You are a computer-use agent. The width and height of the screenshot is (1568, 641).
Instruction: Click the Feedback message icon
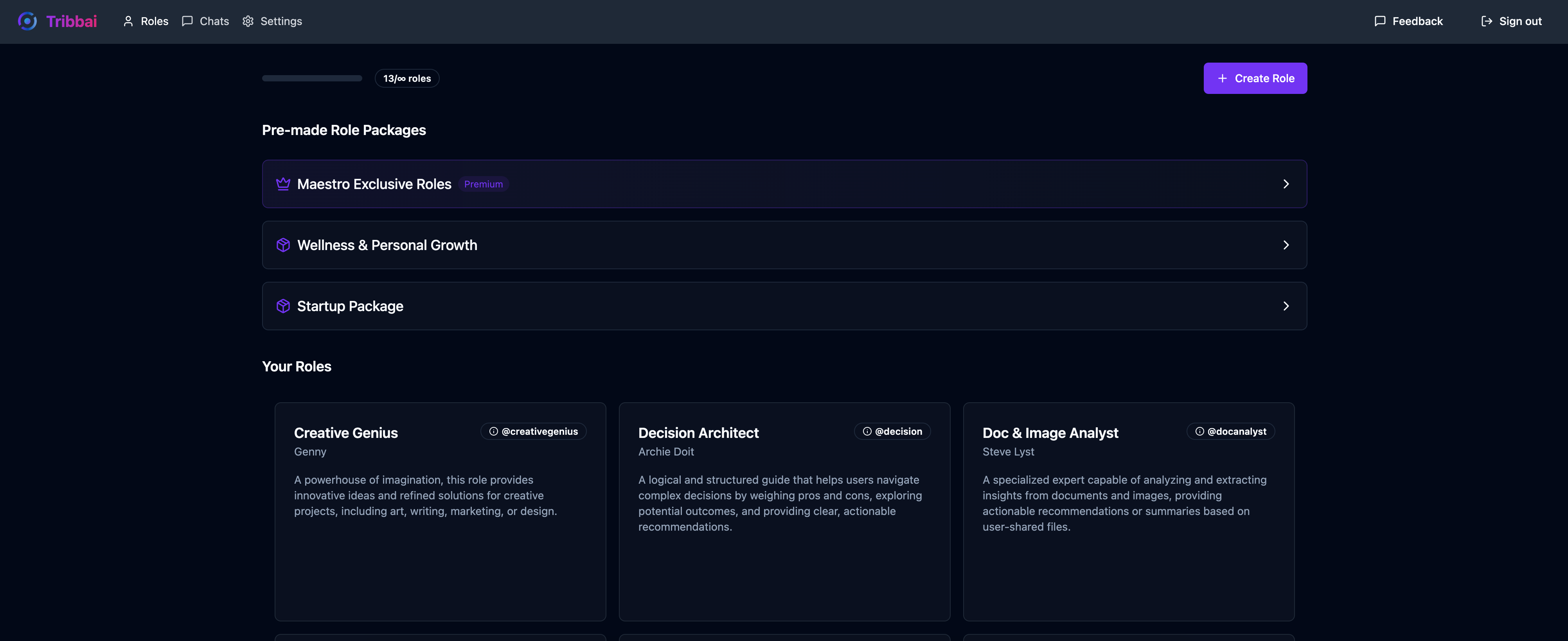(x=1380, y=21)
